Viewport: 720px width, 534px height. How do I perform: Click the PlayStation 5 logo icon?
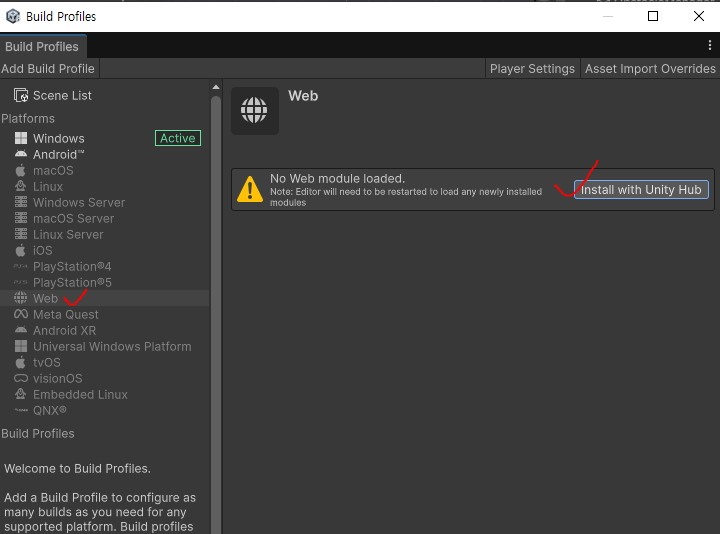[x=20, y=282]
